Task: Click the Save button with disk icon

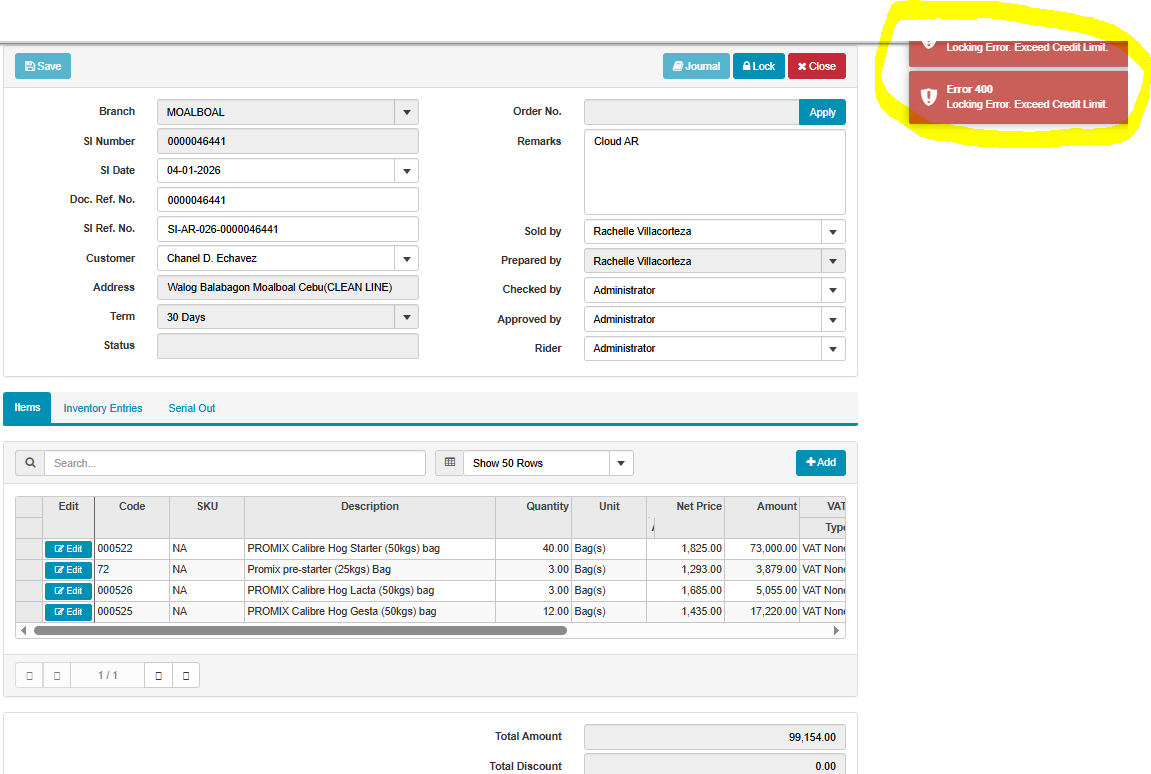Action: (x=43, y=66)
